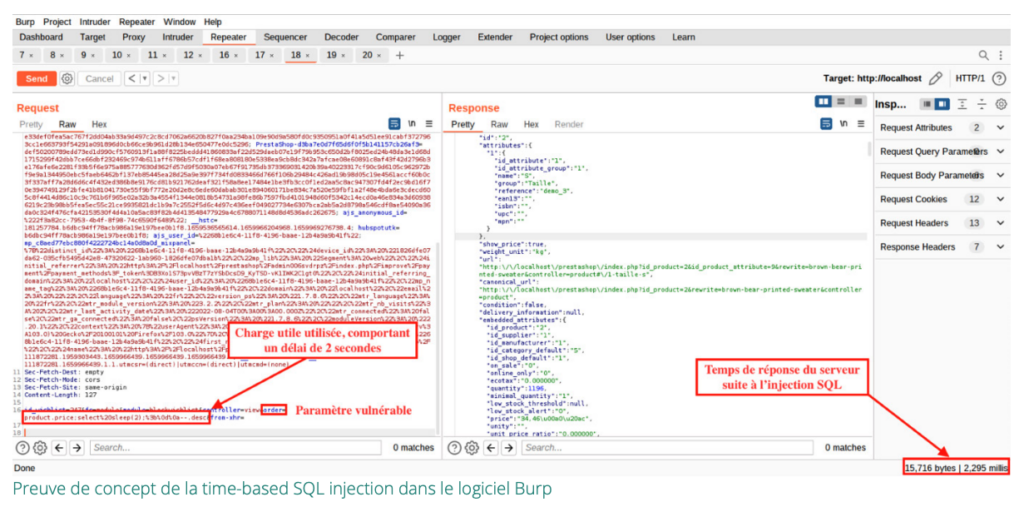1024x507 pixels.
Task: Select Pretty view in Request panel
Action: point(31,124)
